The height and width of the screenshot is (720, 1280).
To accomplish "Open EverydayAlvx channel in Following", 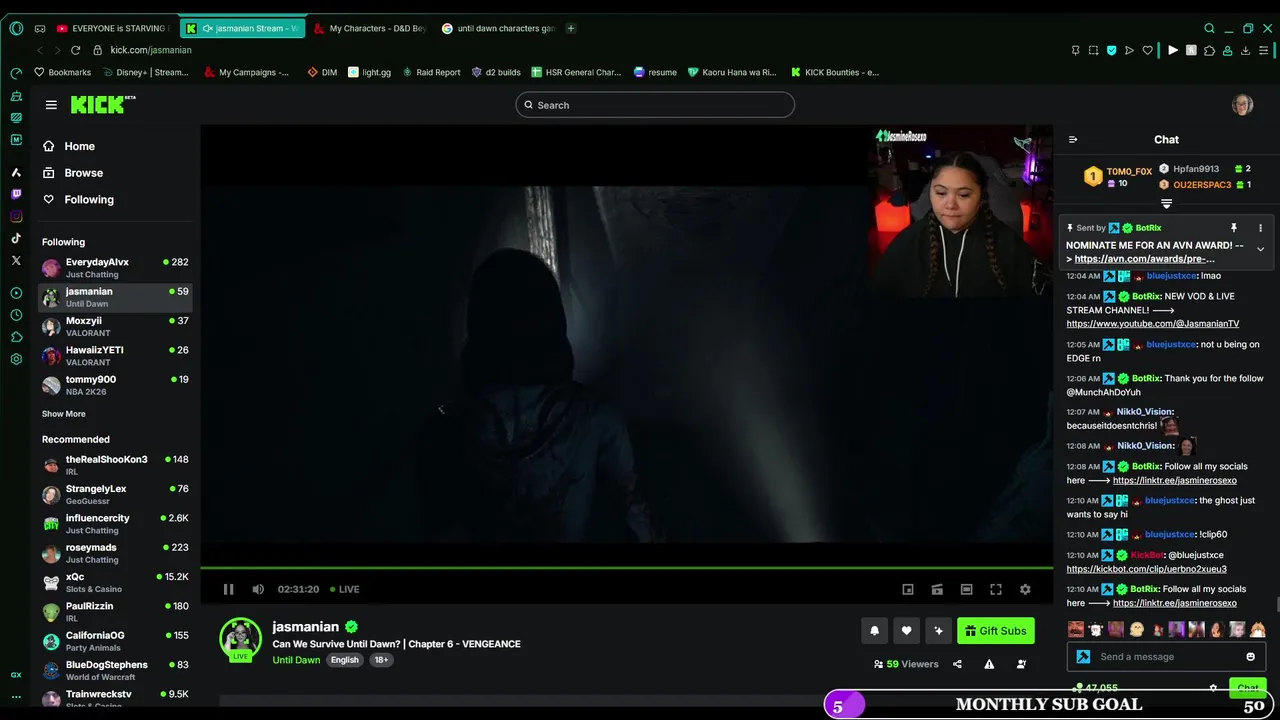I will coord(115,268).
